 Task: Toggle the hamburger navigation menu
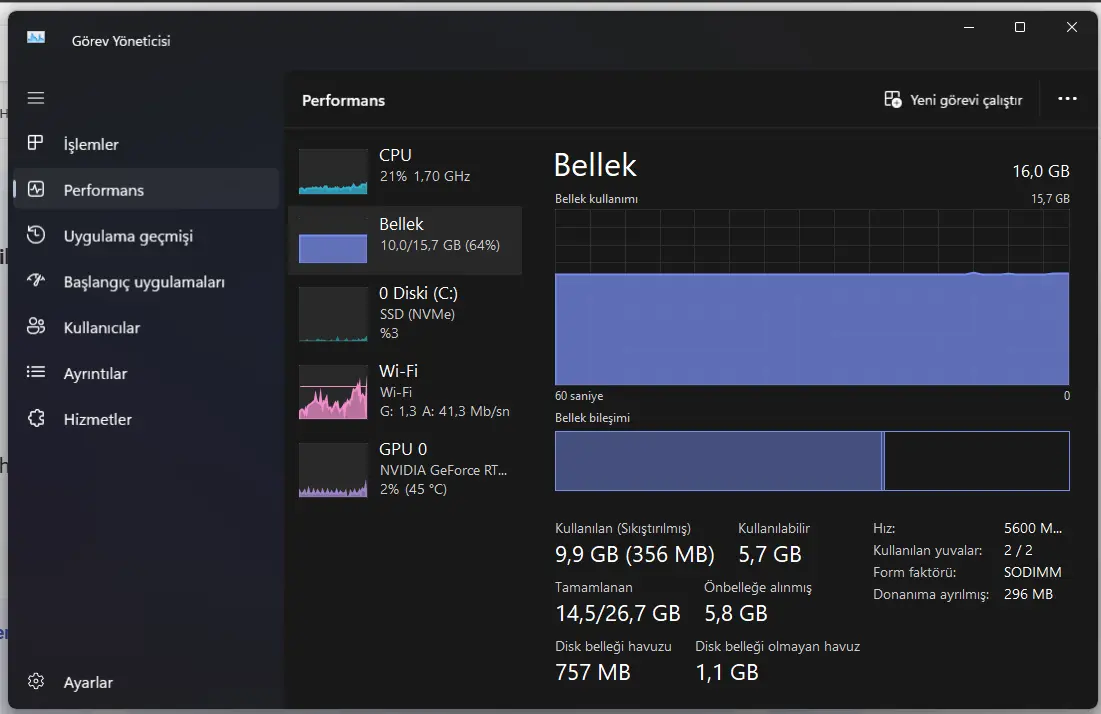coord(36,98)
